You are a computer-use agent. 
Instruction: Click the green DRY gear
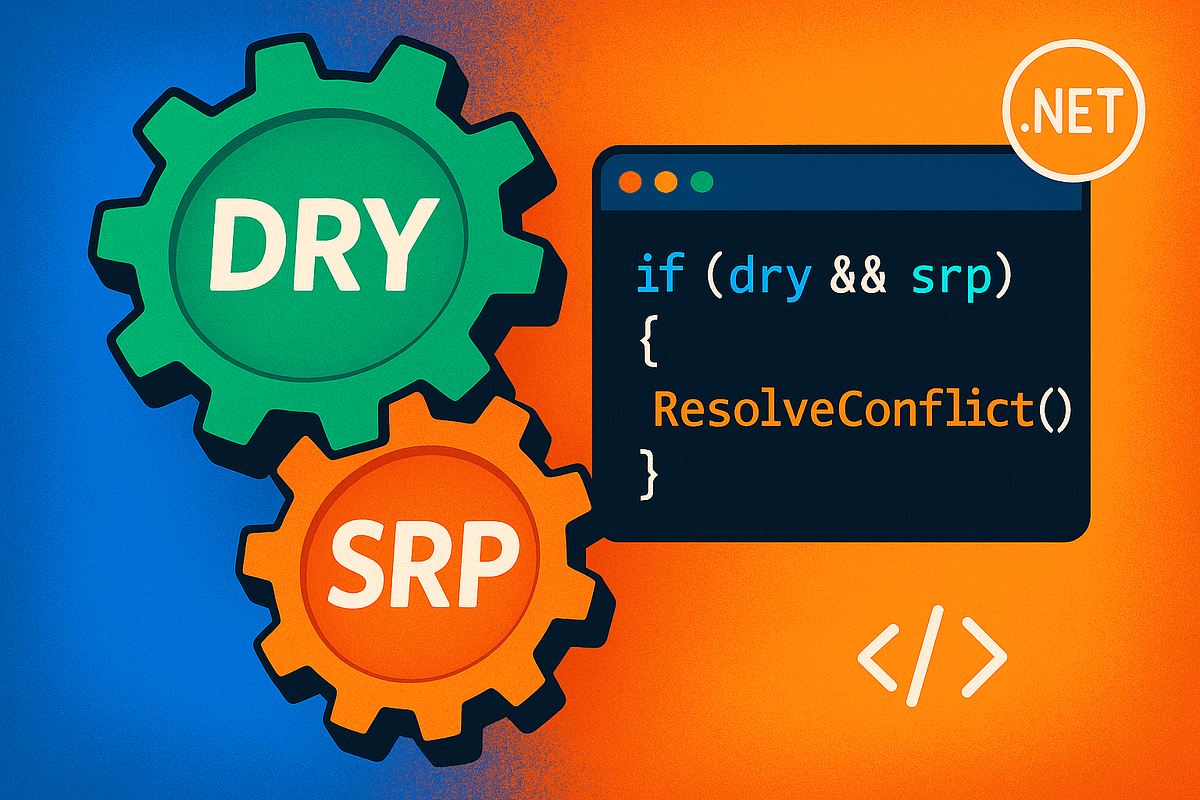pyautogui.click(x=318, y=240)
